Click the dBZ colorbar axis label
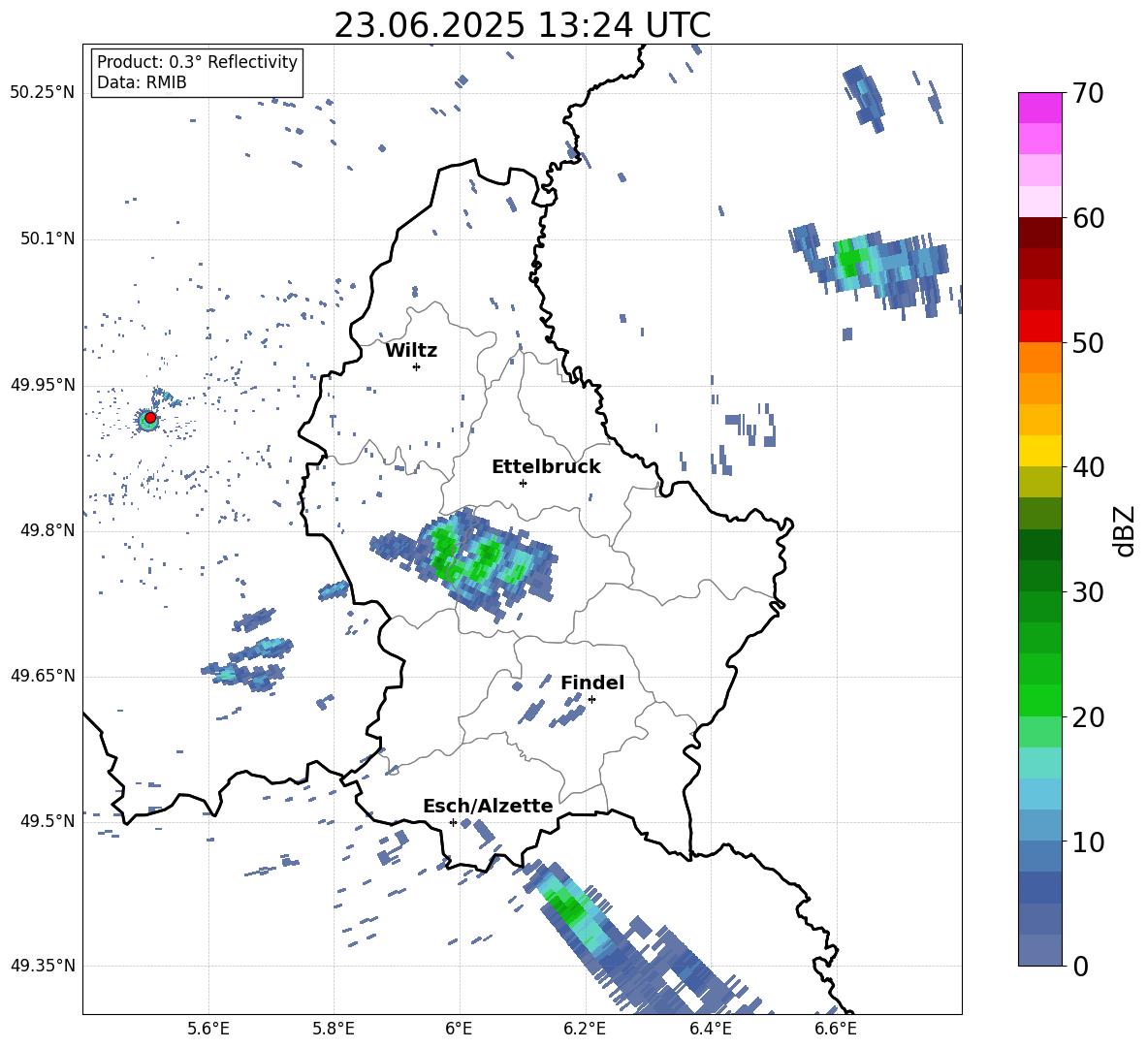 [1126, 530]
